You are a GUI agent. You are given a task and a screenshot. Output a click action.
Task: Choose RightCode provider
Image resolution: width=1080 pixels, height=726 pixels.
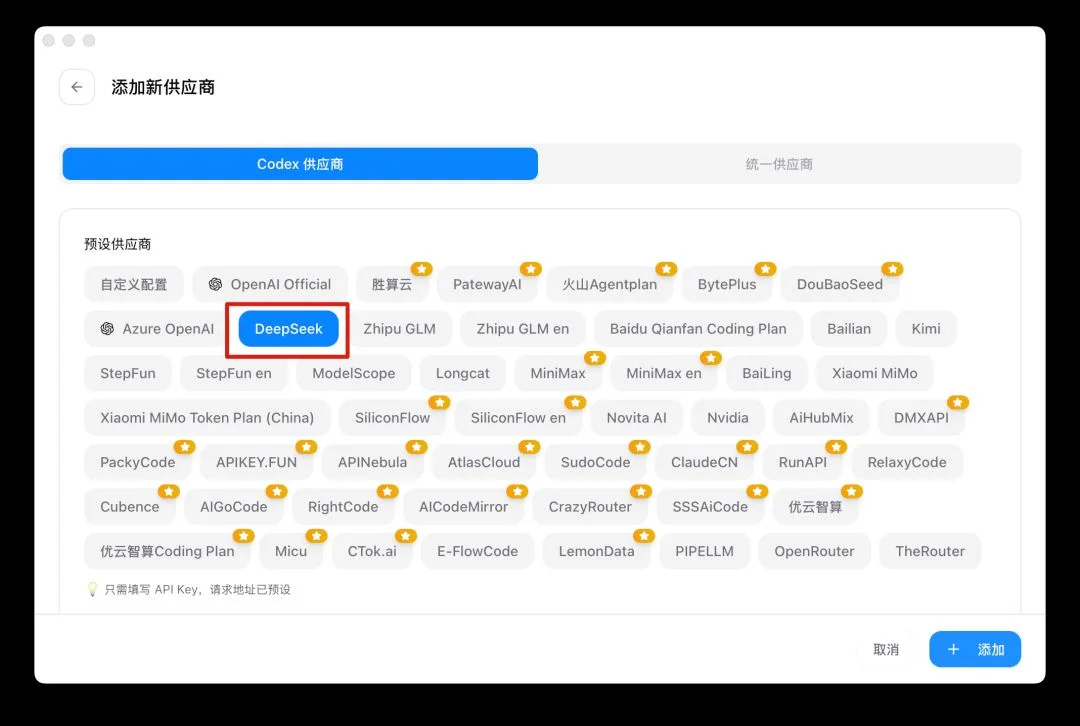(342, 507)
